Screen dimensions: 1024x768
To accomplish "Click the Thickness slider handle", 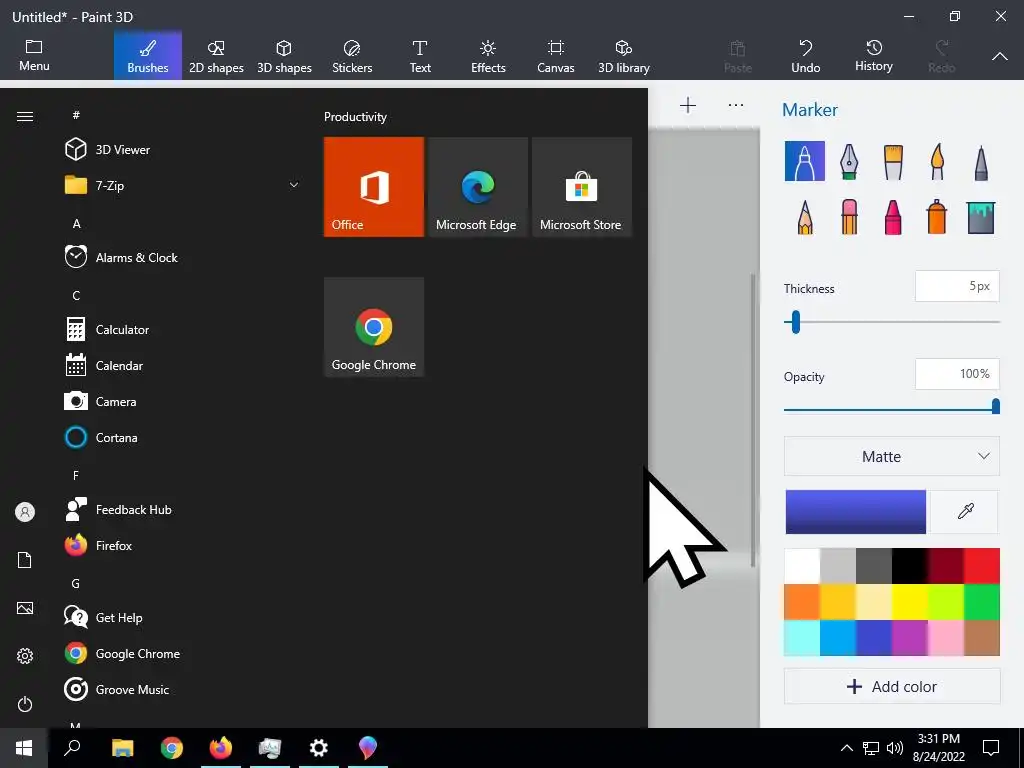I will click(x=795, y=322).
